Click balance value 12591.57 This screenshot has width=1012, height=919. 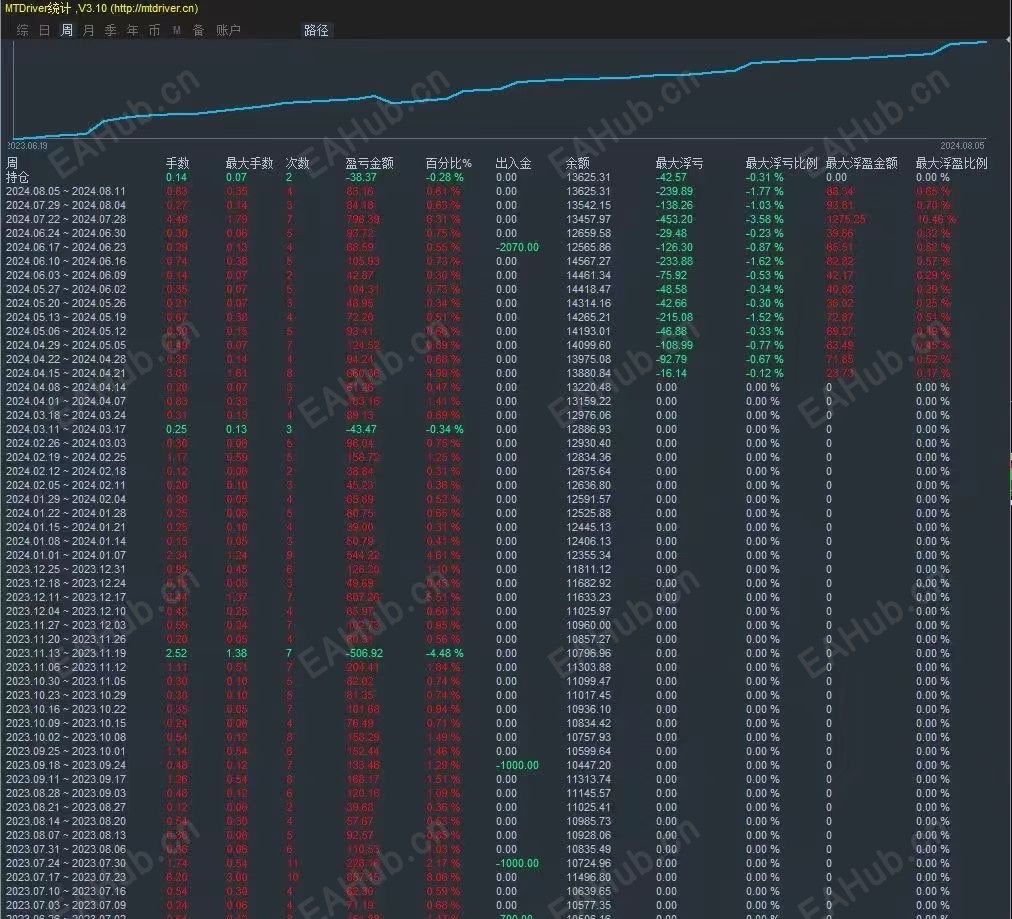click(589, 500)
